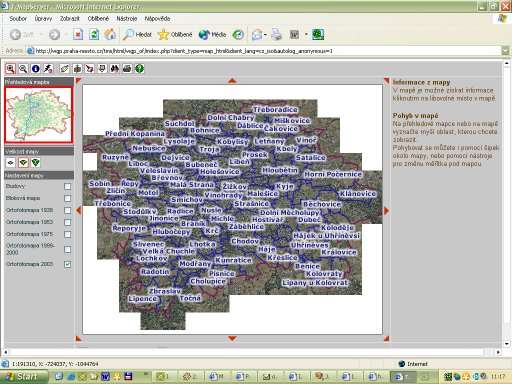Select the zoom out magnifier tool
Viewport: 512px width, 384px height.
[23, 69]
